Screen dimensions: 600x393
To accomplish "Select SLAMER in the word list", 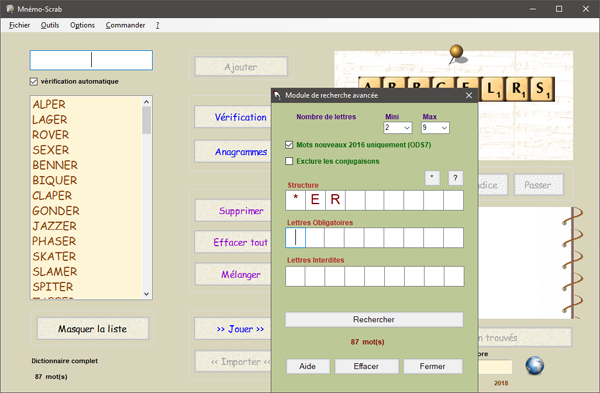I will (55, 272).
